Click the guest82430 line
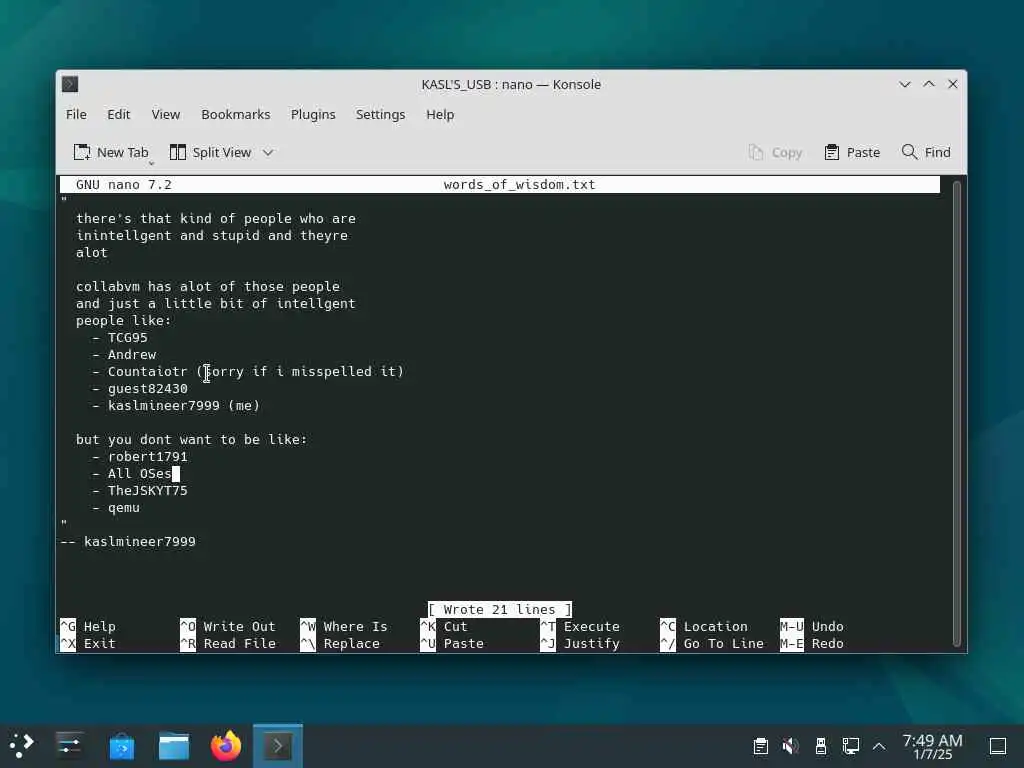Image resolution: width=1024 pixels, height=768 pixels. 140,389
